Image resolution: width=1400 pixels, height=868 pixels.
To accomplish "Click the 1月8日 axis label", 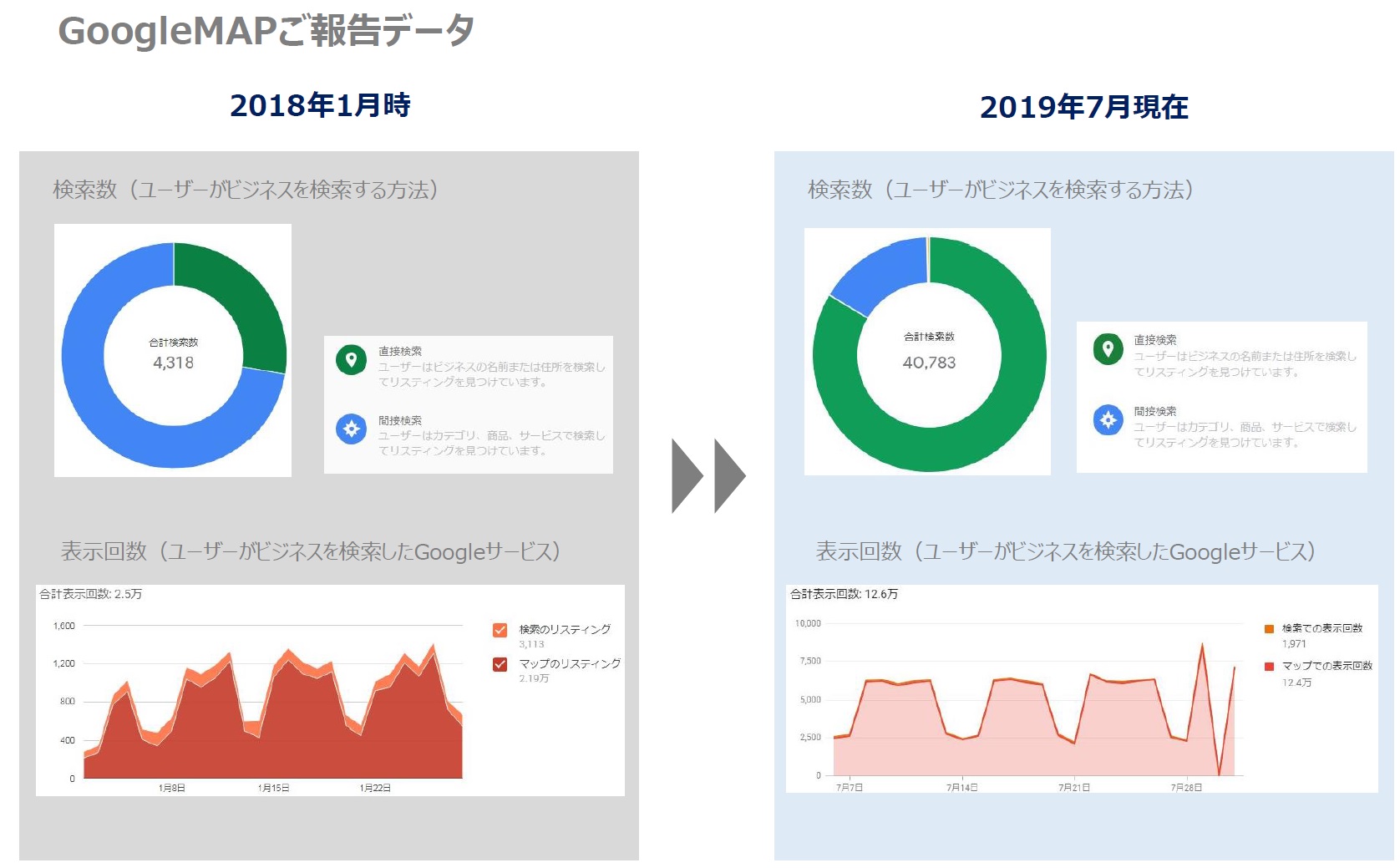I will coord(171,788).
